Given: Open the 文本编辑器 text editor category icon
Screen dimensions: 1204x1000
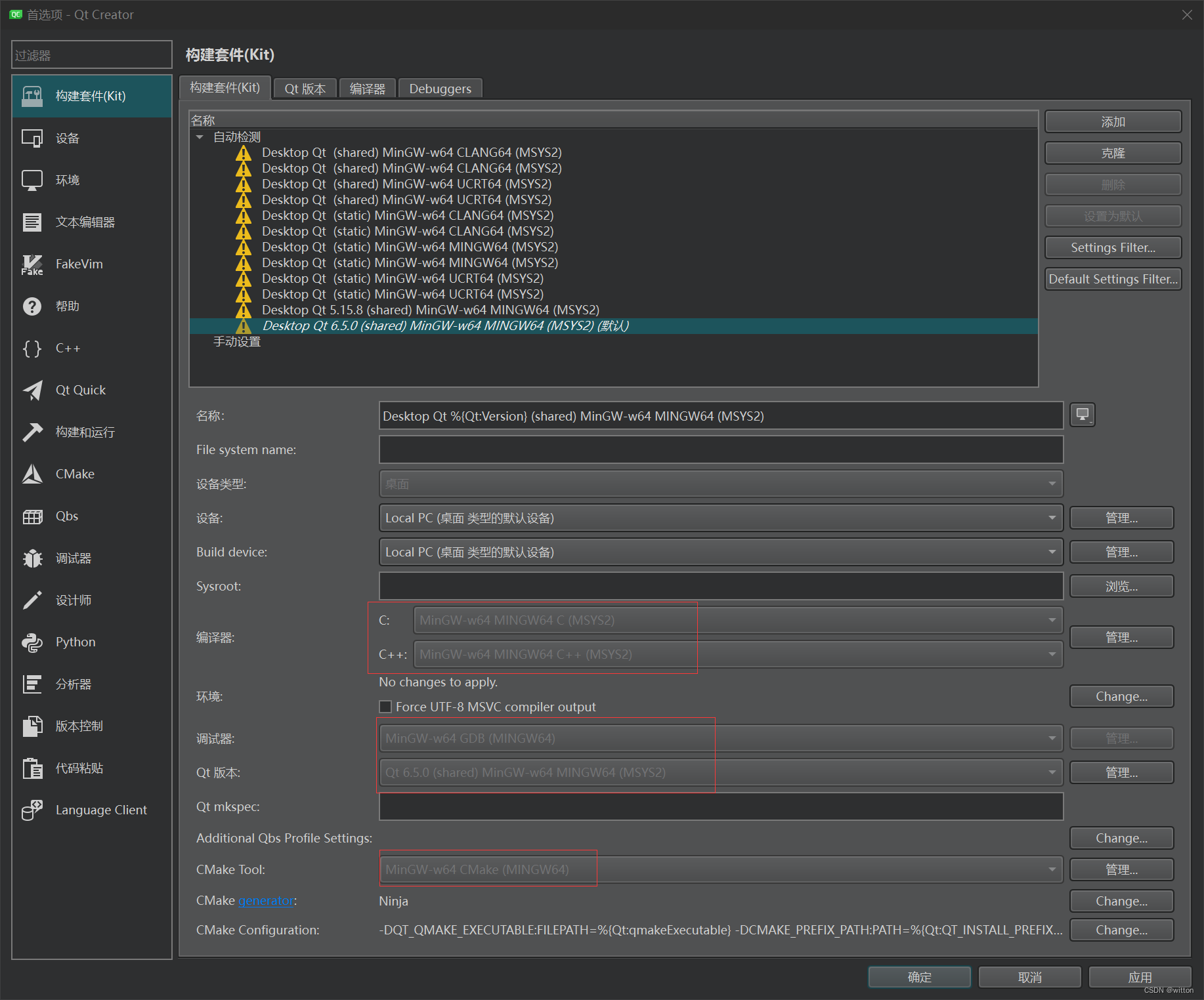Looking at the screenshot, I should (32, 222).
